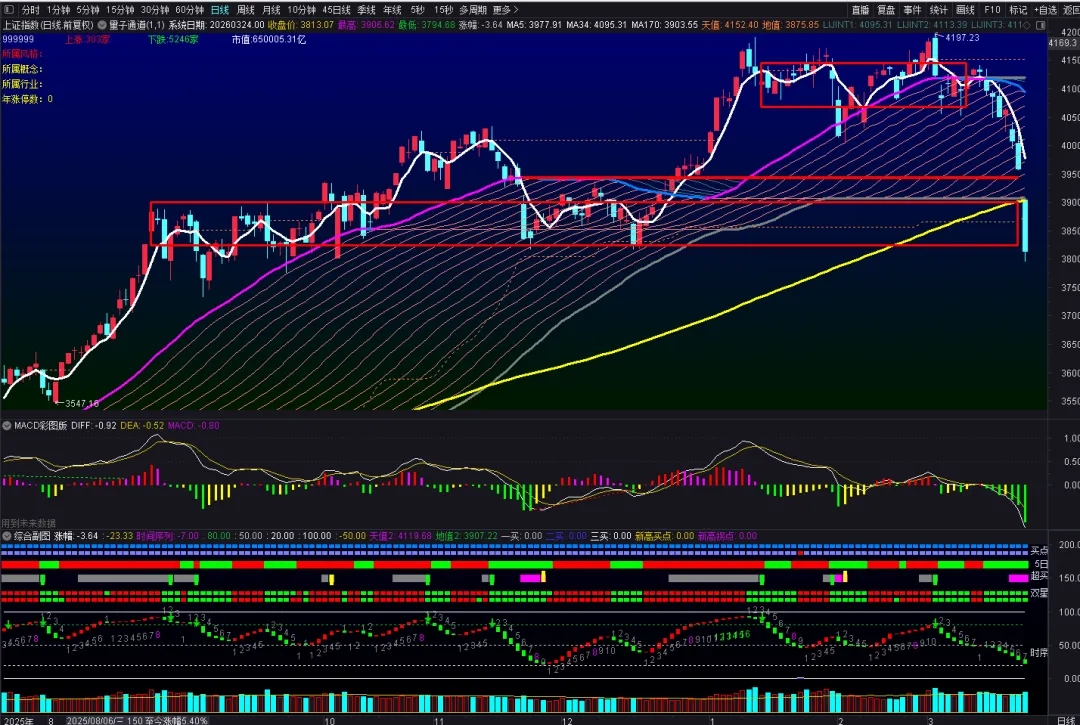1080x725 pixels.
Task: Activate the 画线 drawing tool button
Action: 966,10
